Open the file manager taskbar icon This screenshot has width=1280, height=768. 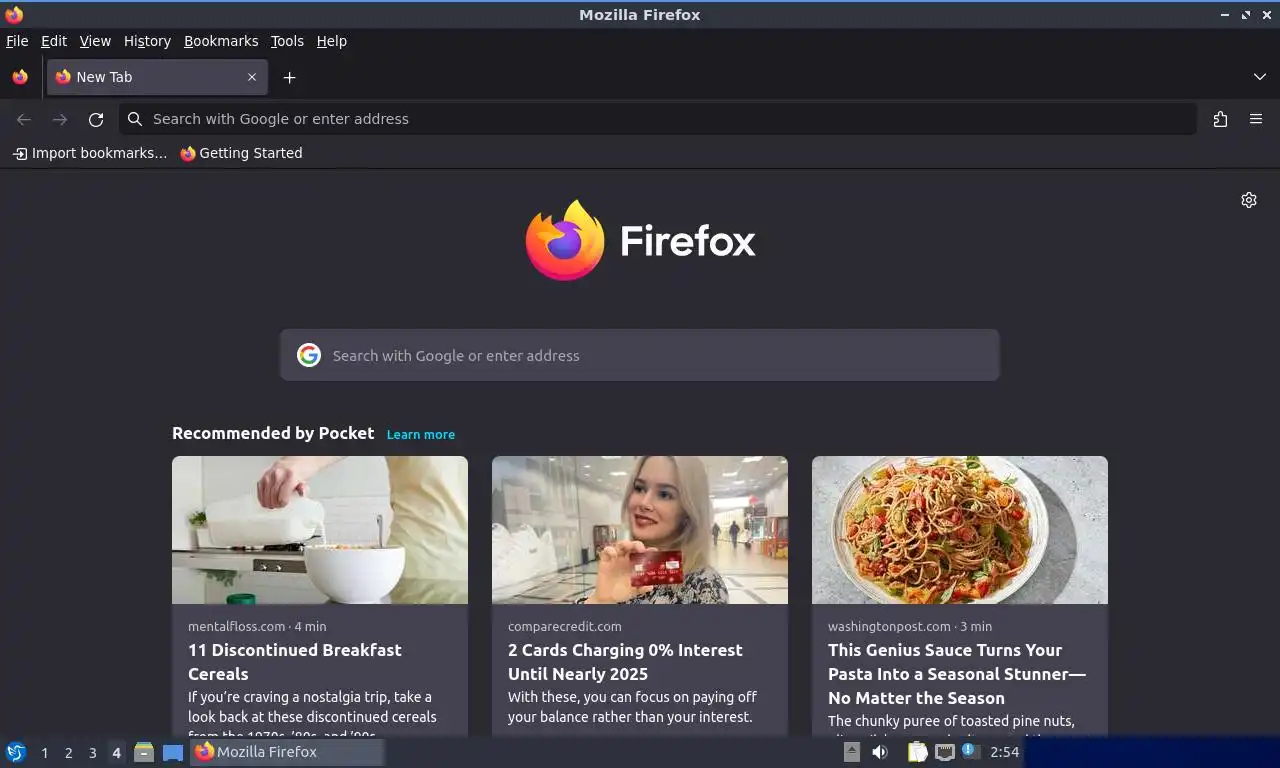coord(144,752)
